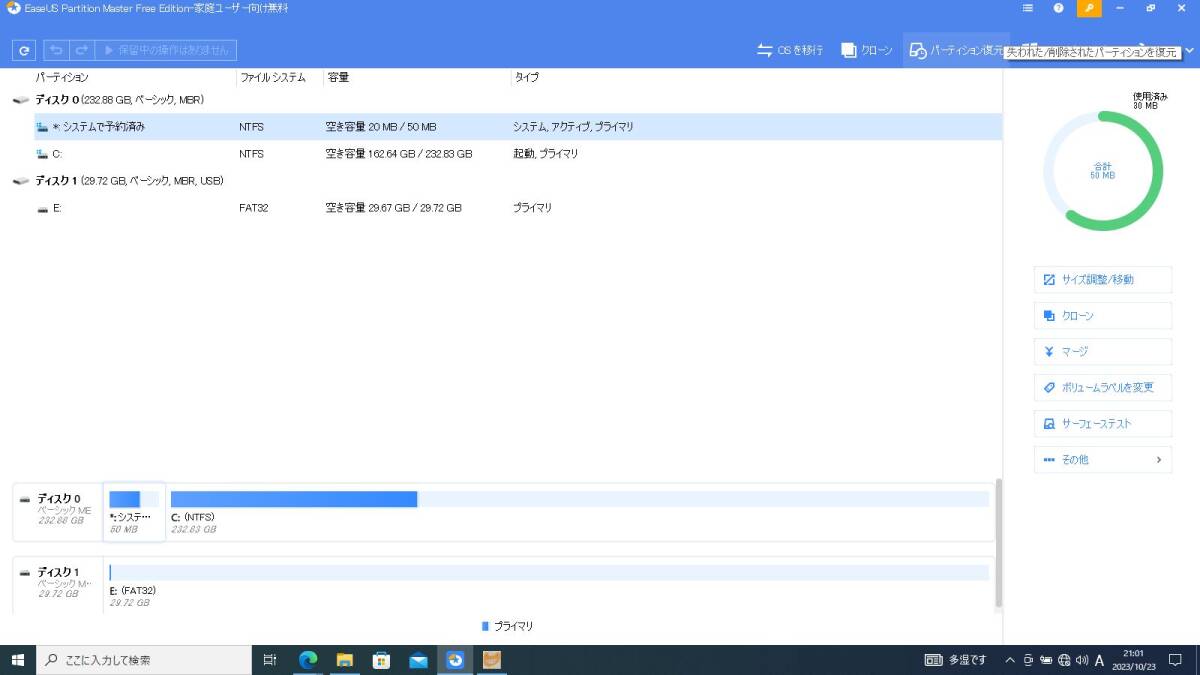Click the '起動, プライマリ' type cell
The width and height of the screenshot is (1200, 675).
point(546,154)
